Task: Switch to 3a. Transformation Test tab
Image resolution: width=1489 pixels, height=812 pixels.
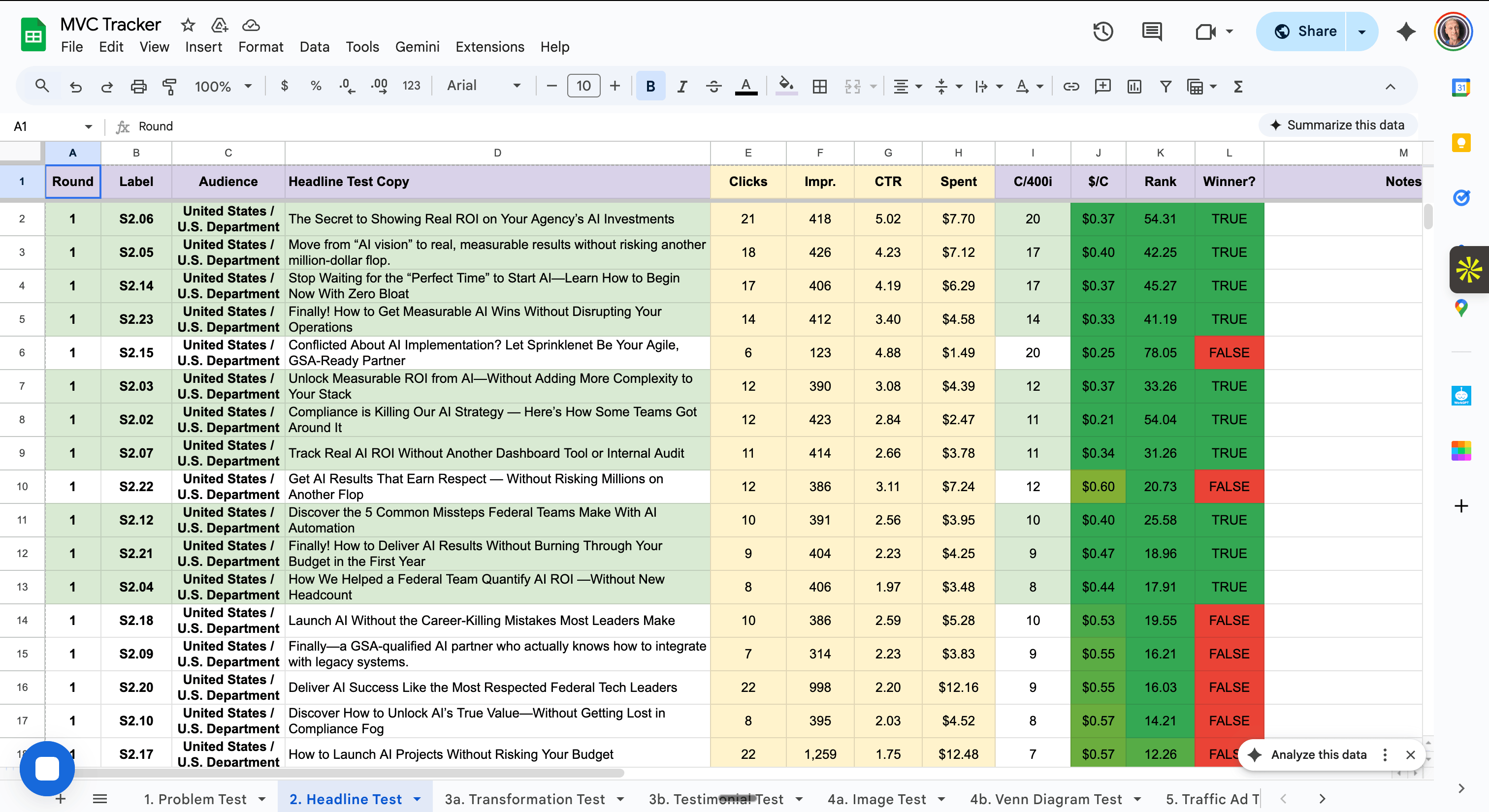Action: 524,799
